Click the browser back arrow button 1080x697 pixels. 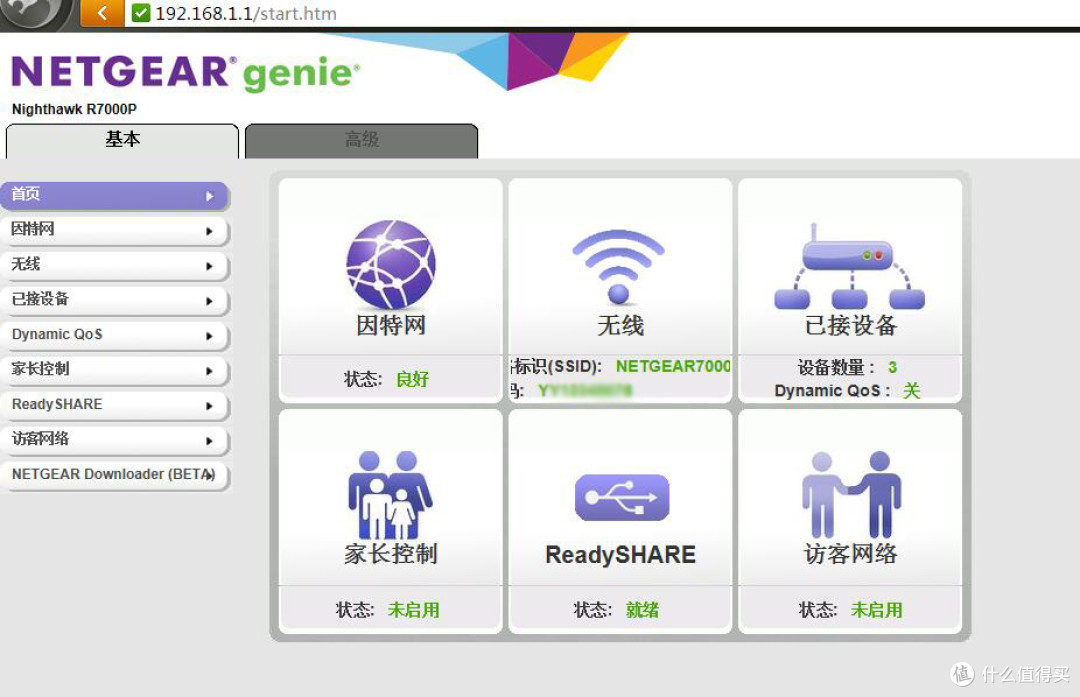tap(102, 13)
